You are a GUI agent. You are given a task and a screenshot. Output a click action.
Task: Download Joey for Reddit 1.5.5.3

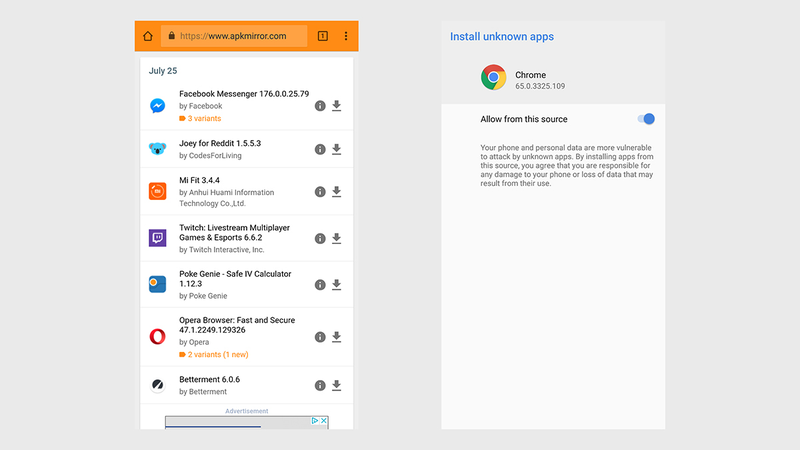point(337,149)
